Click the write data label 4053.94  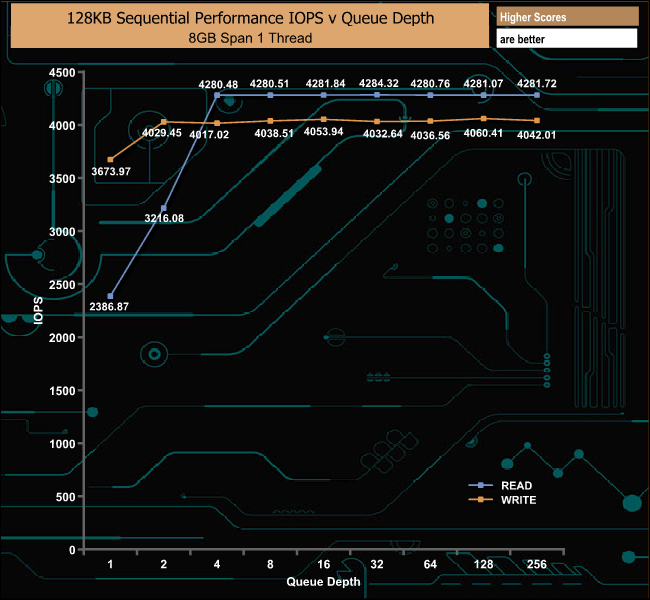pyautogui.click(x=323, y=131)
